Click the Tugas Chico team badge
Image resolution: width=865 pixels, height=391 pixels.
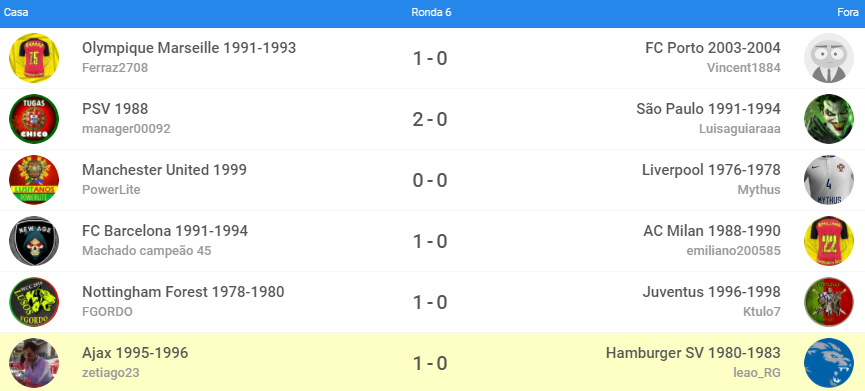point(34,119)
